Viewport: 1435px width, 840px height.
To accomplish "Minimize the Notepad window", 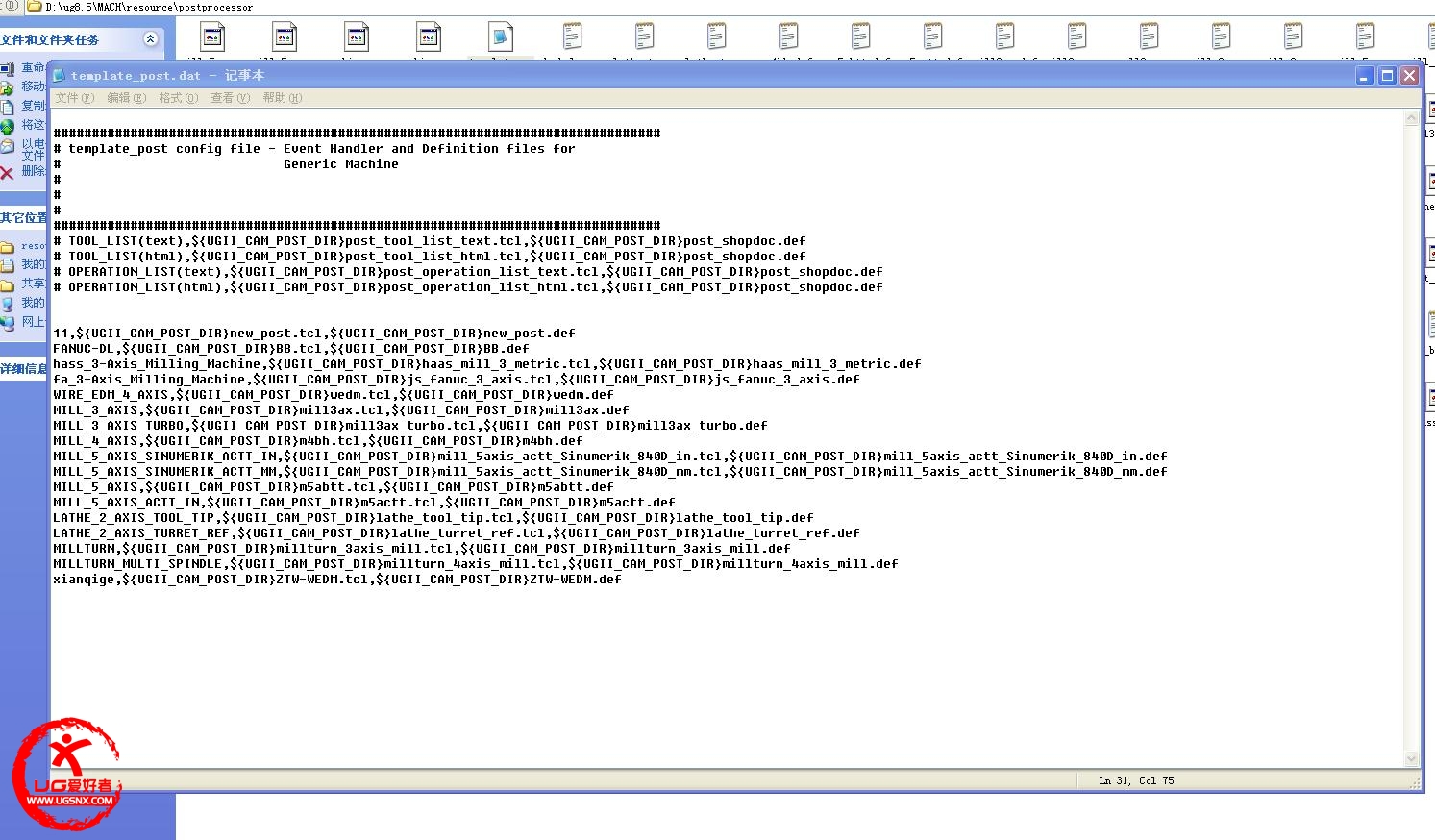I will pyautogui.click(x=1365, y=75).
